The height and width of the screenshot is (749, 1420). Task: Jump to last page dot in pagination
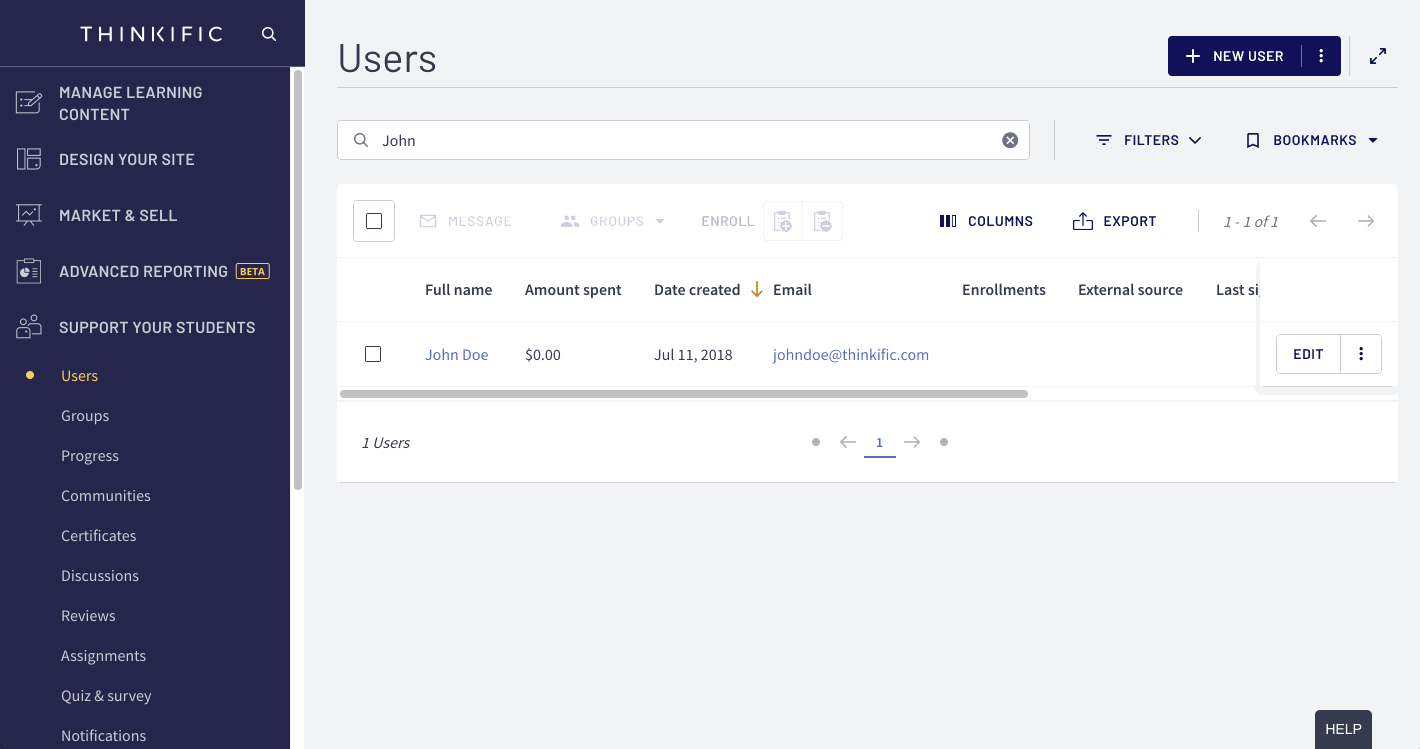click(944, 442)
